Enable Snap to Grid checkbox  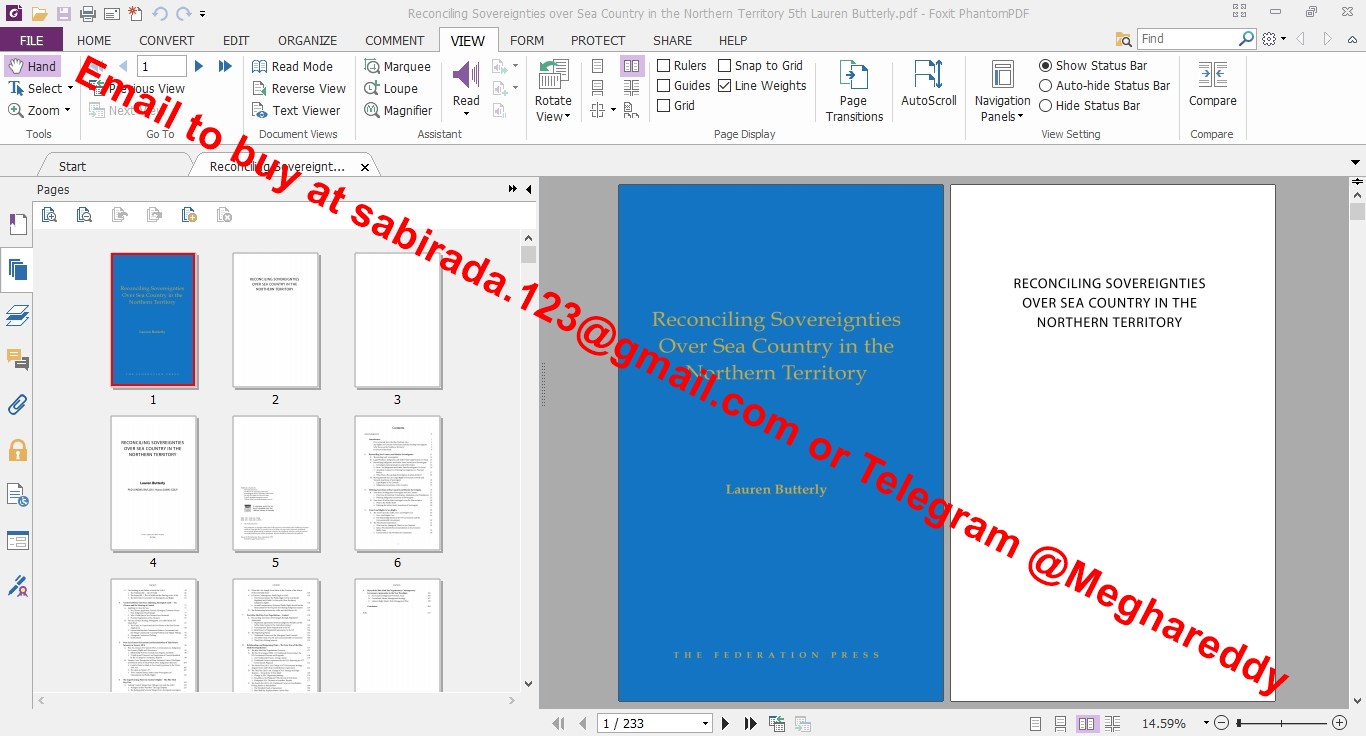point(760,65)
